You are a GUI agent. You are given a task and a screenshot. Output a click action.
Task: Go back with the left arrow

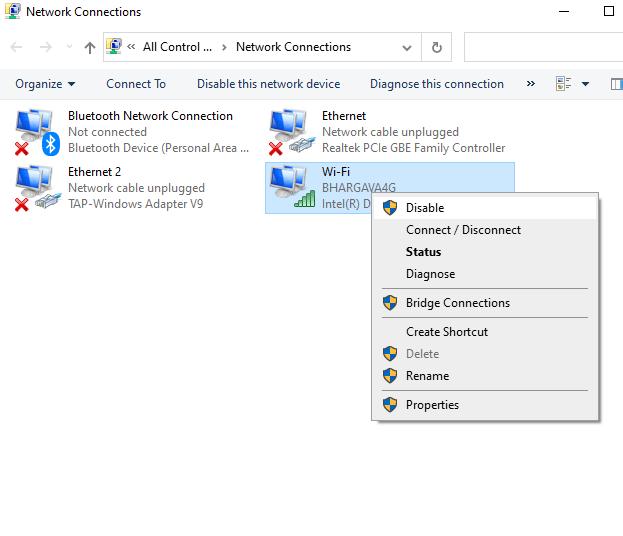[16, 47]
